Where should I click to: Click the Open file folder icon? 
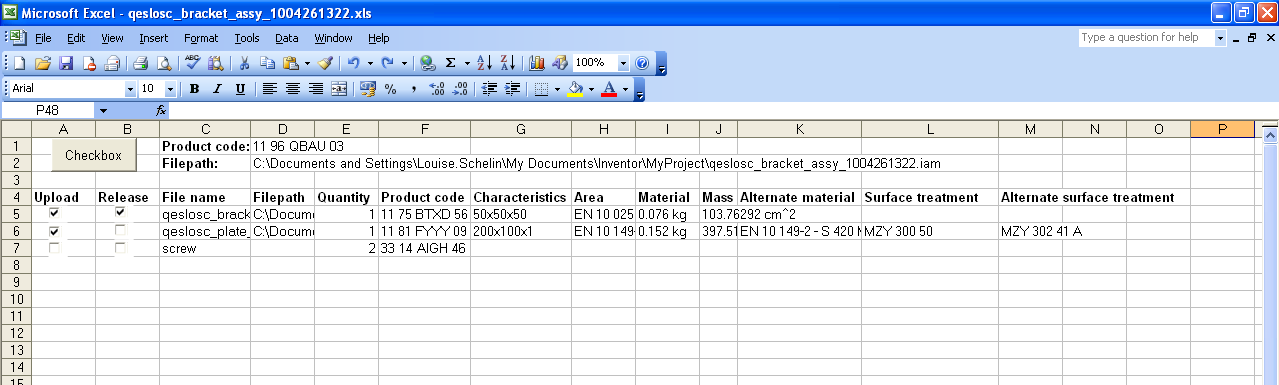[42, 63]
